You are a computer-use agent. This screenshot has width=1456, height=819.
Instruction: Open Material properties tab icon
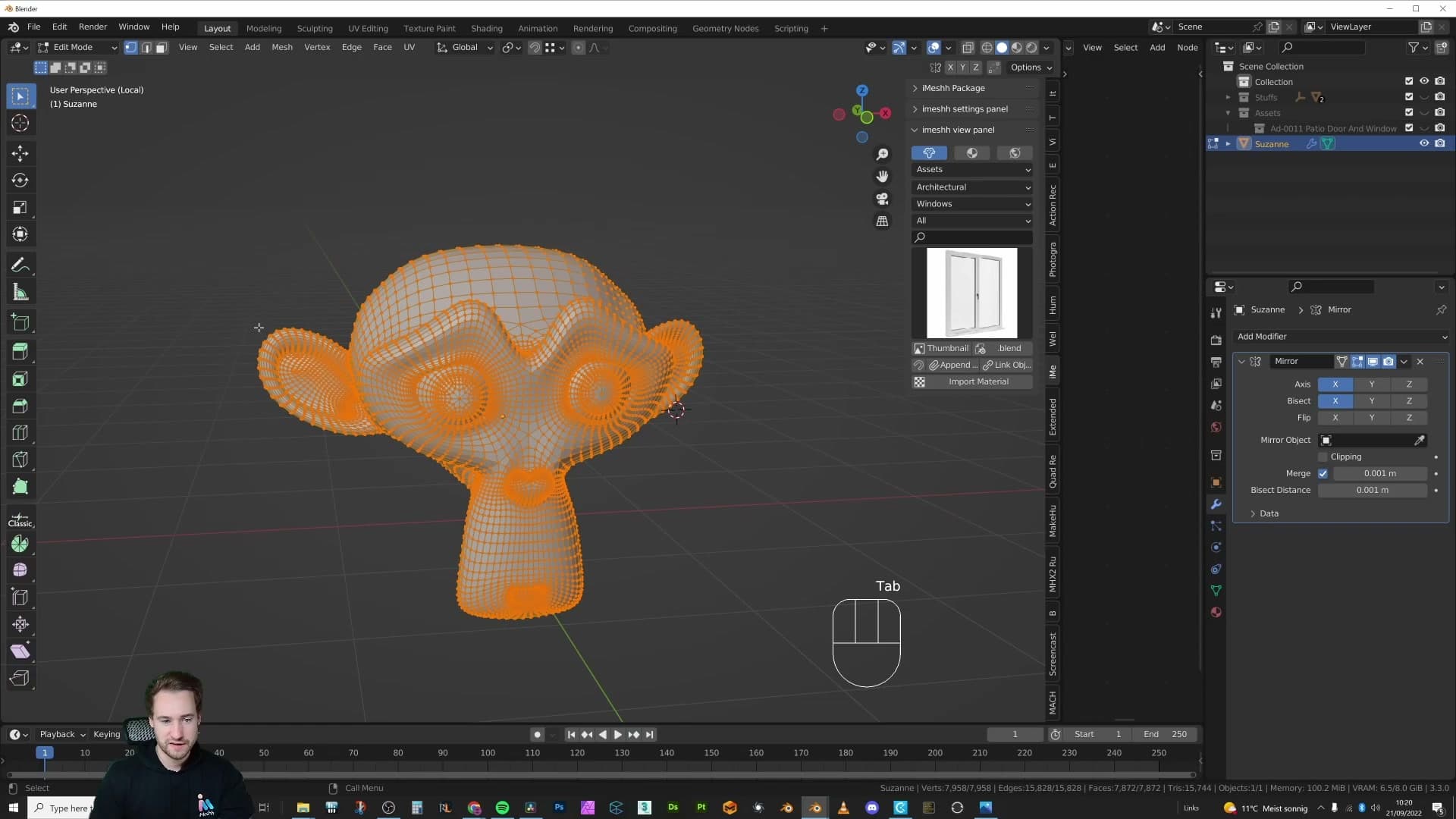tap(1216, 612)
